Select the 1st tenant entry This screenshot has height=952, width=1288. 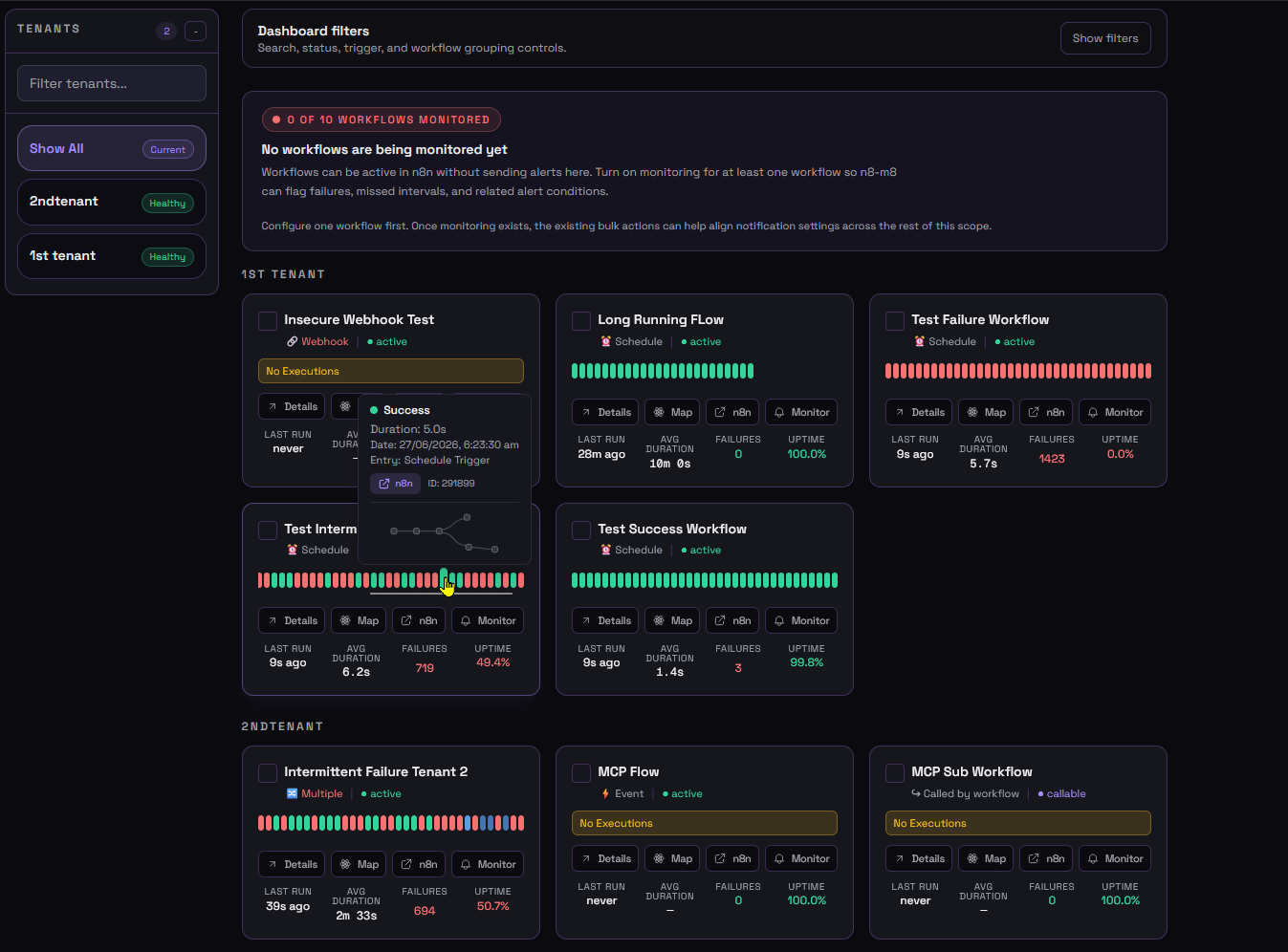pyautogui.click(x=112, y=256)
